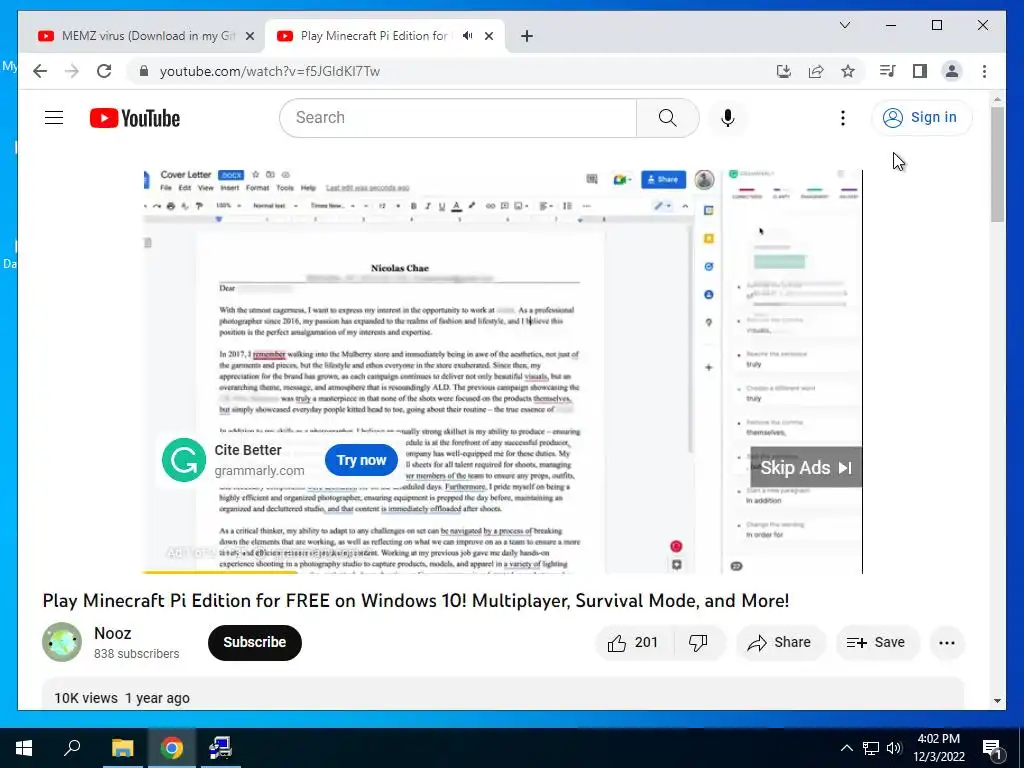The height and width of the screenshot is (768, 1024).
Task: Open network status tray icon
Action: 871,748
